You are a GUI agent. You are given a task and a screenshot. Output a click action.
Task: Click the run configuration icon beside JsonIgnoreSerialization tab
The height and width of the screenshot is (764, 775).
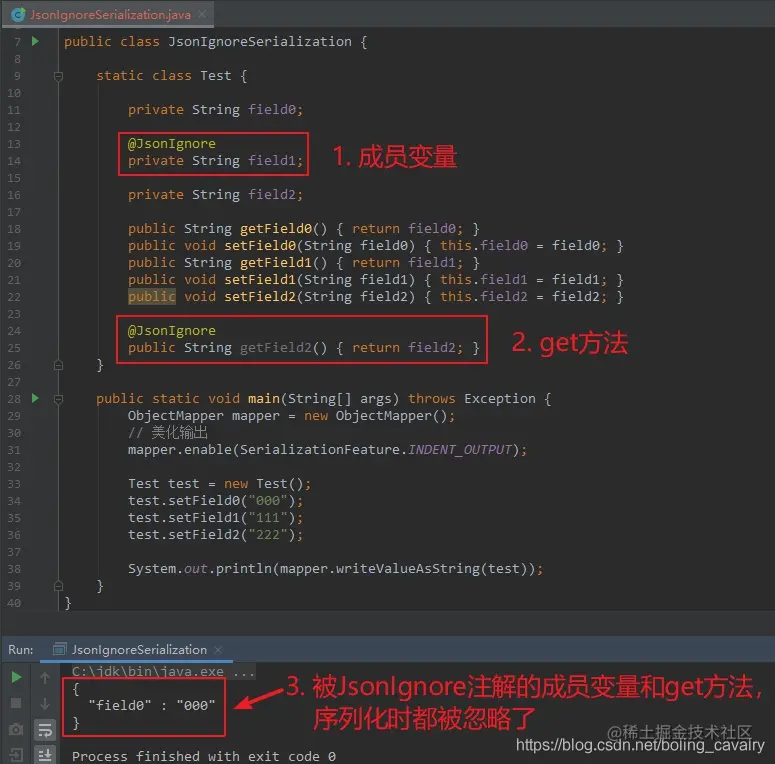pyautogui.click(x=59, y=649)
